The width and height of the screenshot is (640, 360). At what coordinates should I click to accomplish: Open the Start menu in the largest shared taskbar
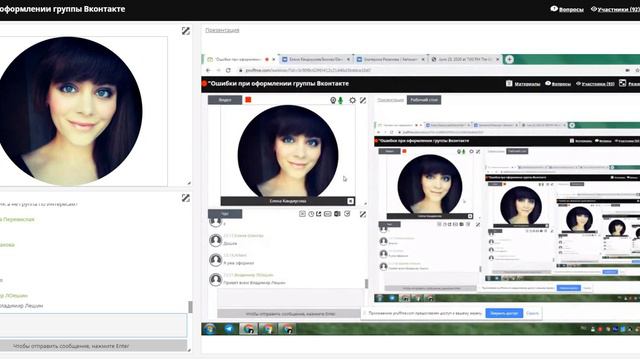tap(210, 329)
